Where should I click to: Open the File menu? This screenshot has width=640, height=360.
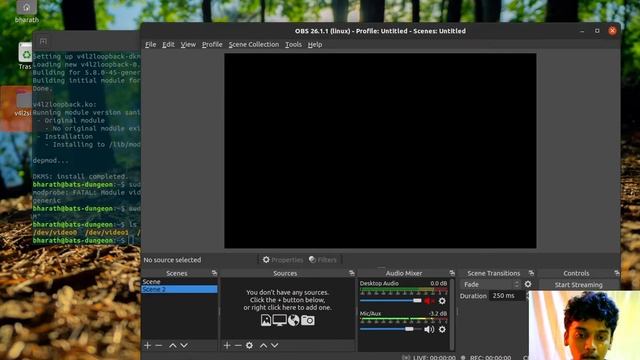(151, 44)
